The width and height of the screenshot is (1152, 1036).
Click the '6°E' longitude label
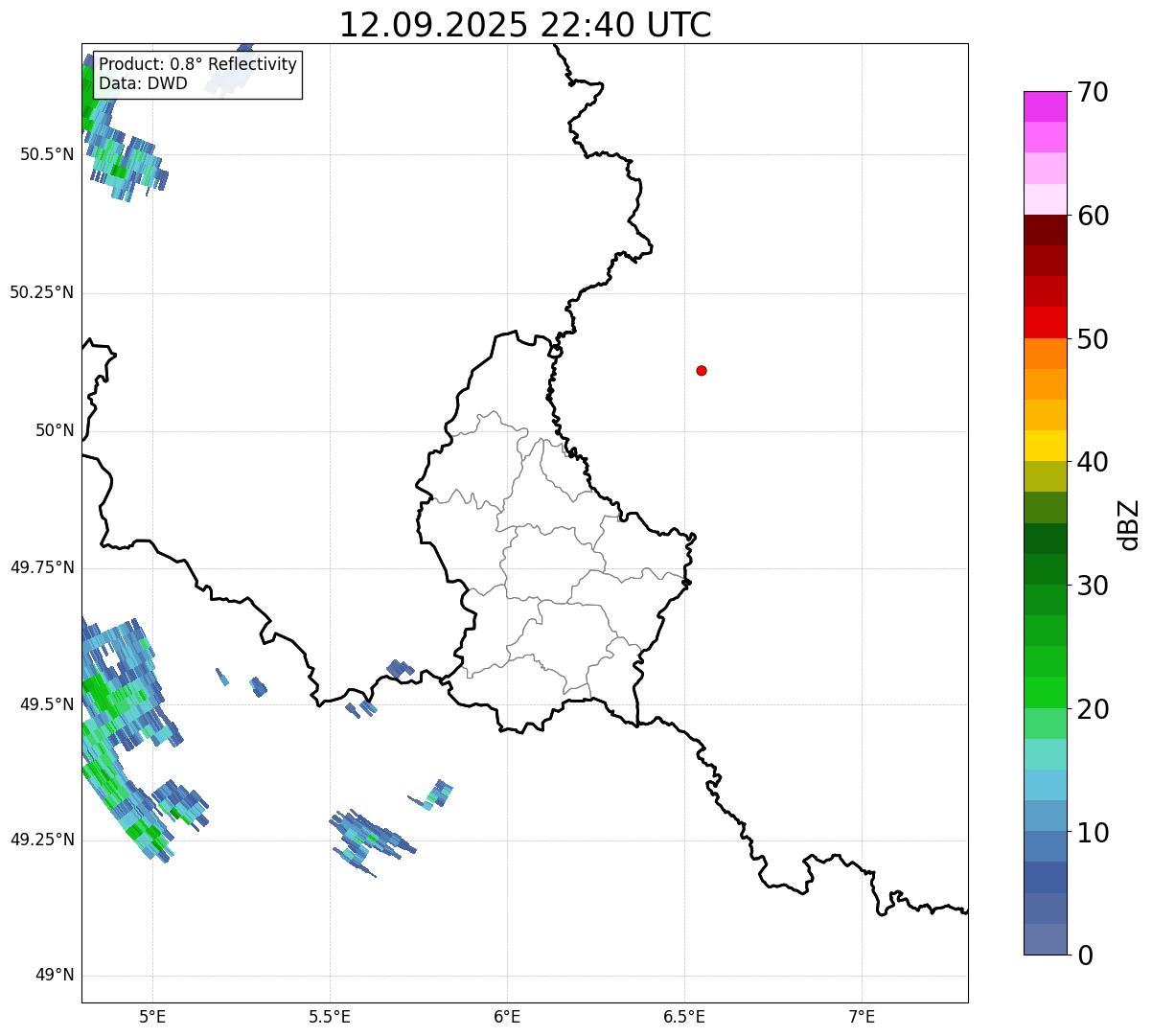pyautogui.click(x=507, y=1016)
